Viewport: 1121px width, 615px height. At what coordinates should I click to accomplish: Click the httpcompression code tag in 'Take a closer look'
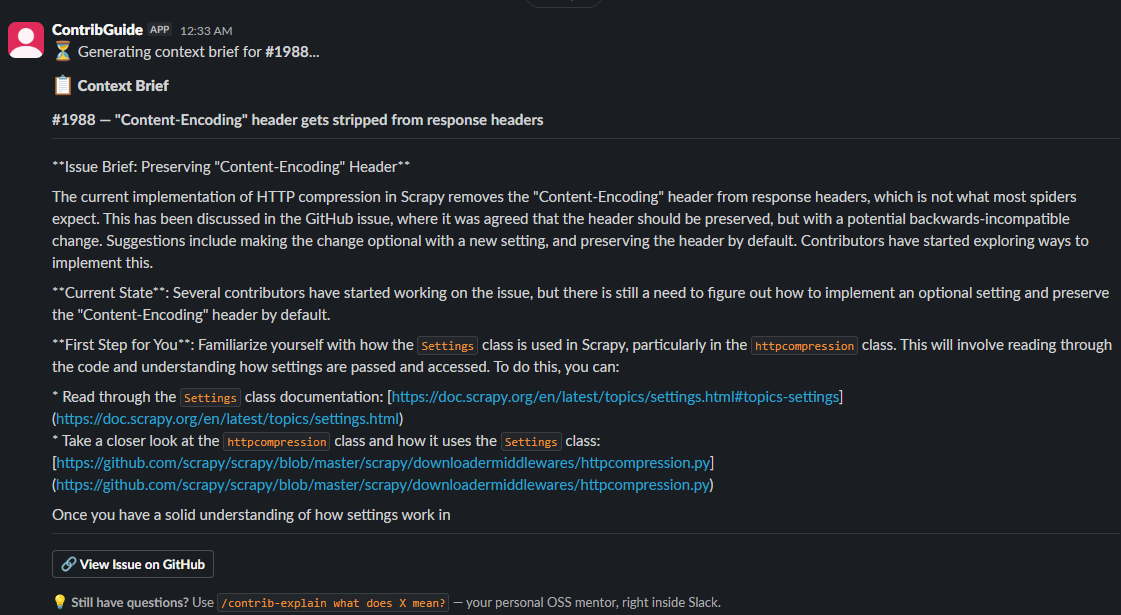[x=277, y=442]
